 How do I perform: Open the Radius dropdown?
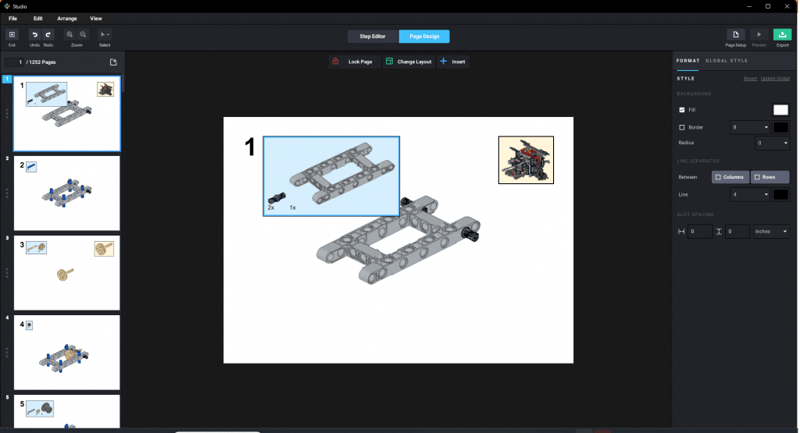pyautogui.click(x=772, y=143)
